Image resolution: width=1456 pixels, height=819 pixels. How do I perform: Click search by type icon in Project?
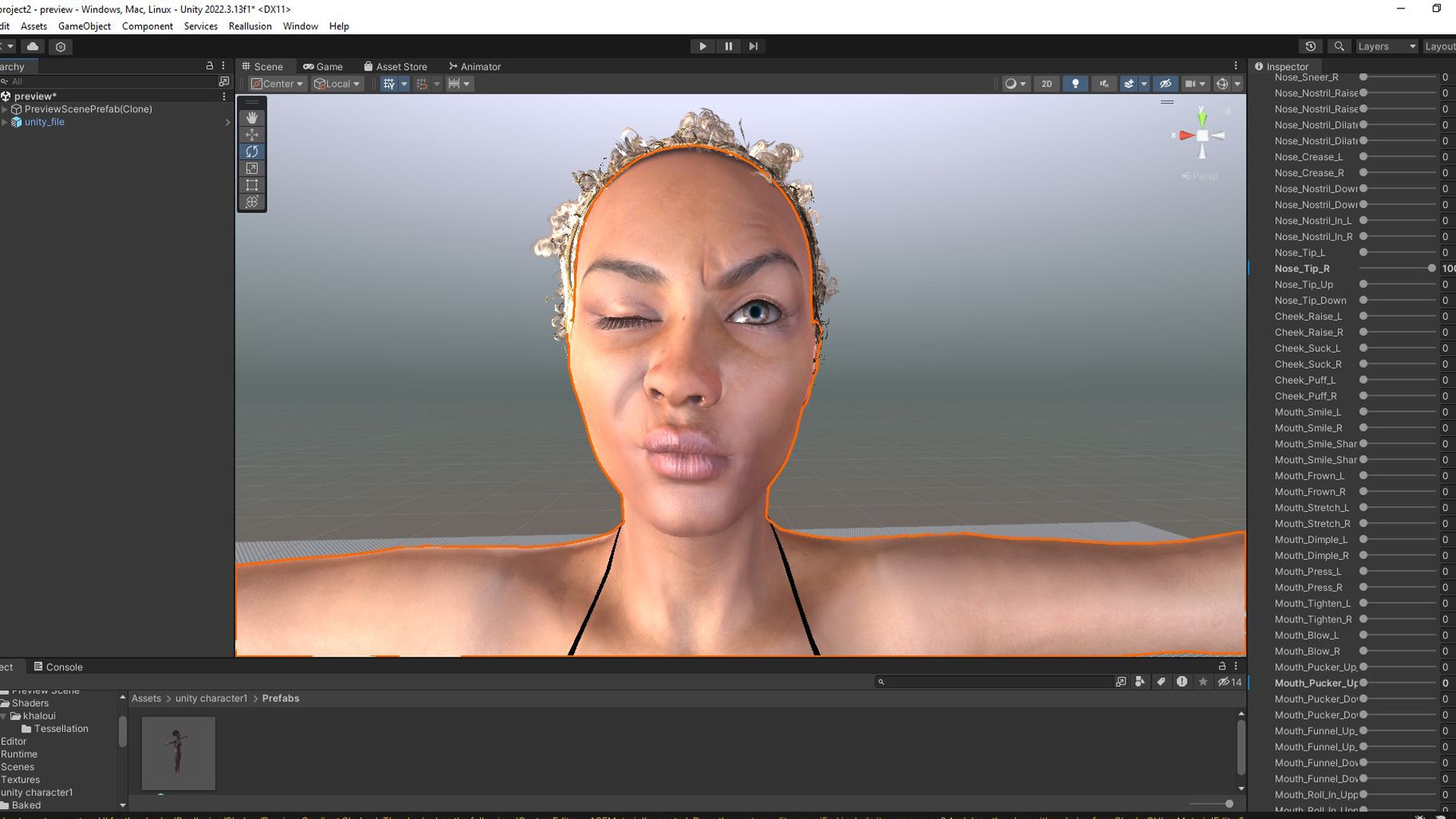(1140, 682)
